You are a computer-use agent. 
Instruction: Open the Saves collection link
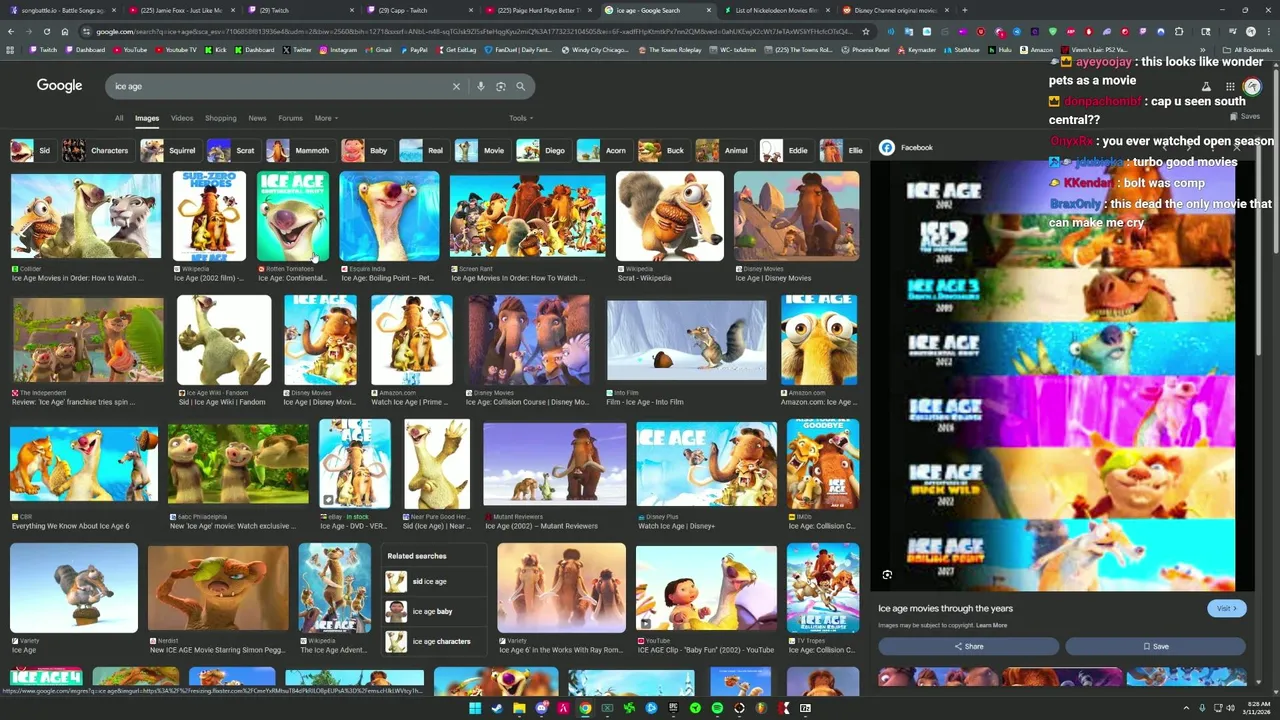pos(1244,116)
